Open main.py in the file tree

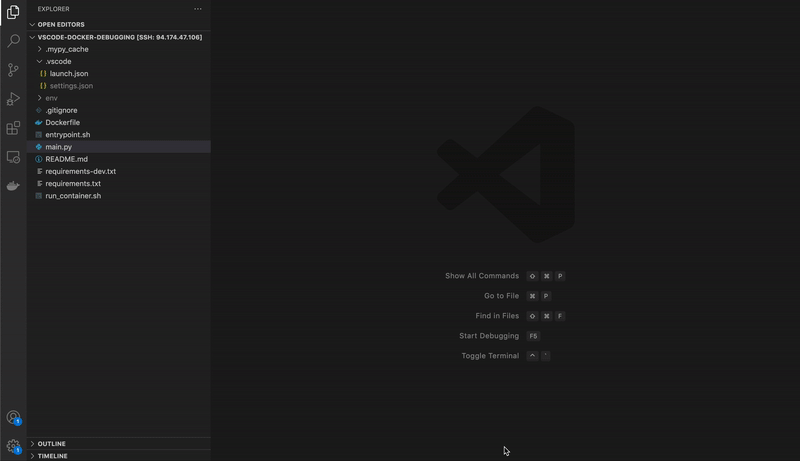coord(58,147)
